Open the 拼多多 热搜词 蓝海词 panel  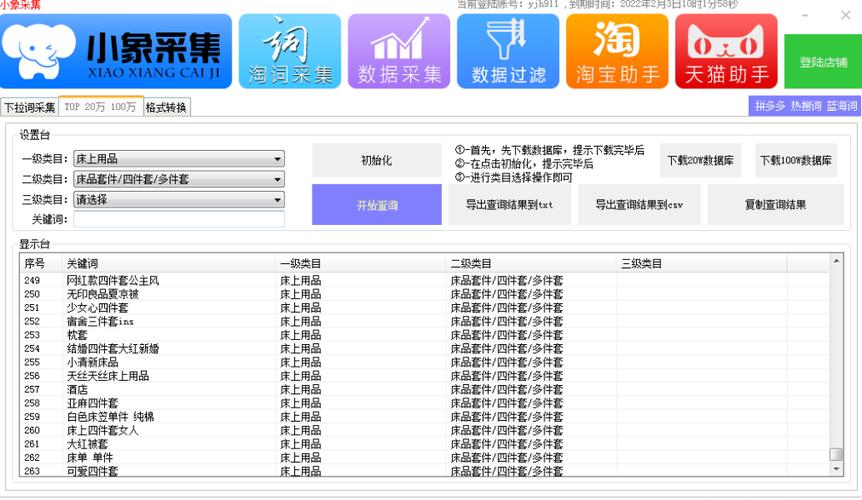pyautogui.click(x=805, y=105)
